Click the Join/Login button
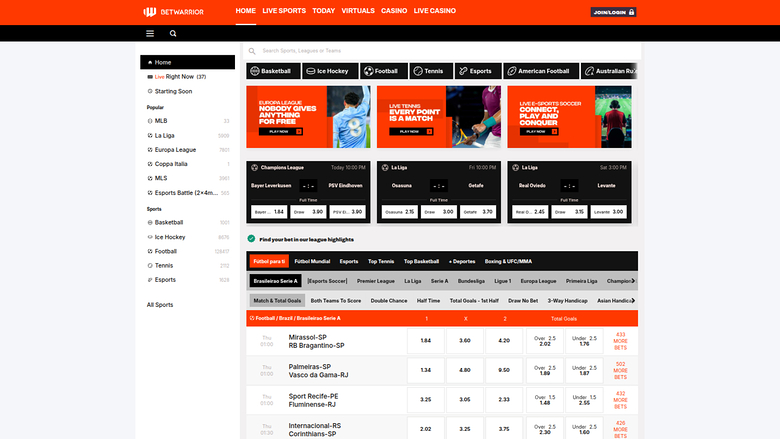The width and height of the screenshot is (780, 439). [613, 12]
